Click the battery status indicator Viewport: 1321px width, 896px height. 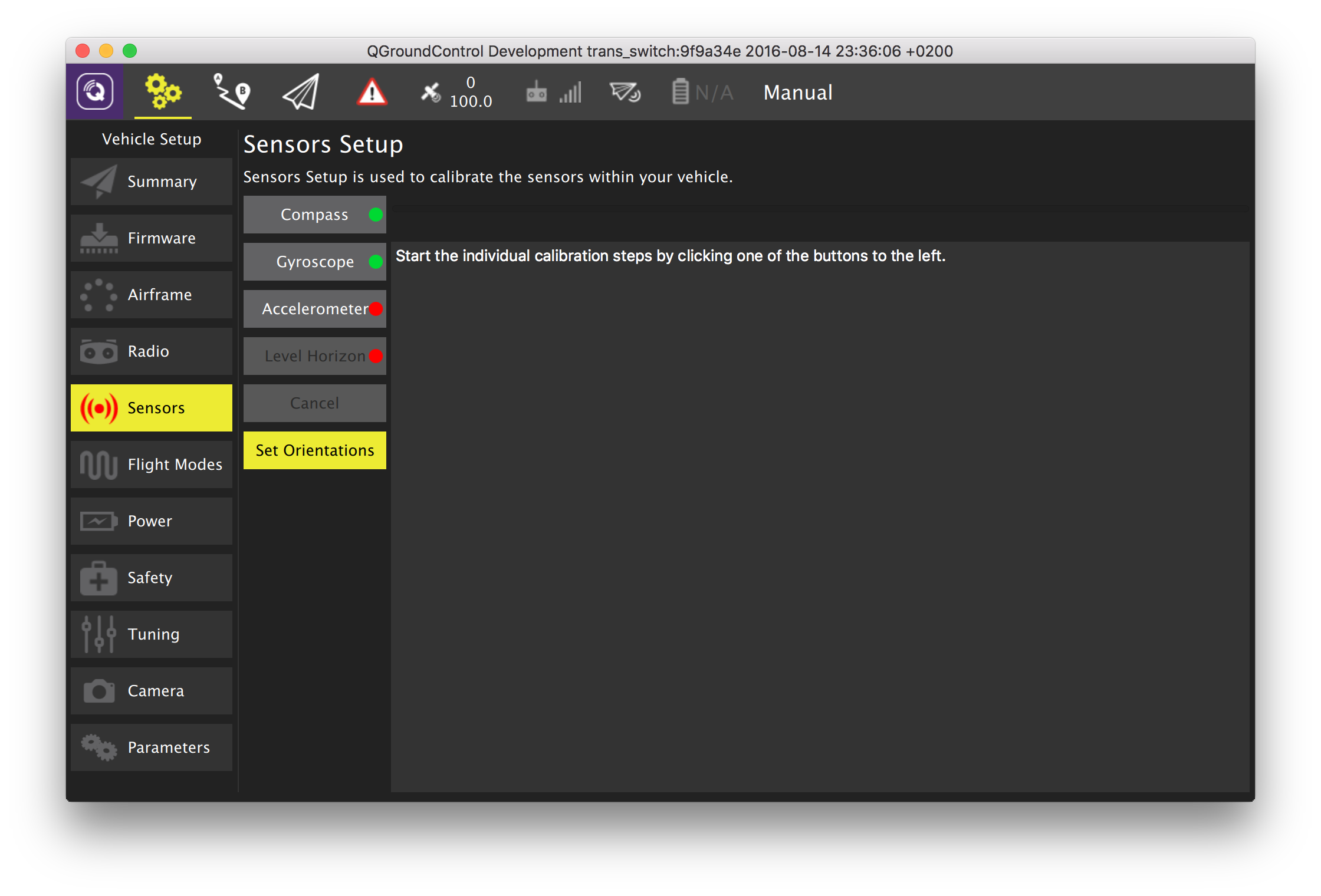702,93
